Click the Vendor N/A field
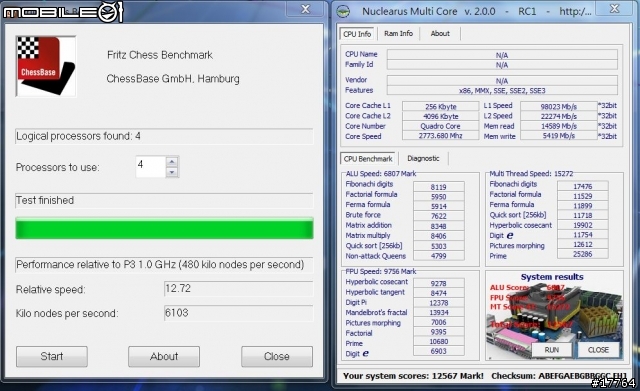This screenshot has height=391, width=640. click(x=502, y=80)
